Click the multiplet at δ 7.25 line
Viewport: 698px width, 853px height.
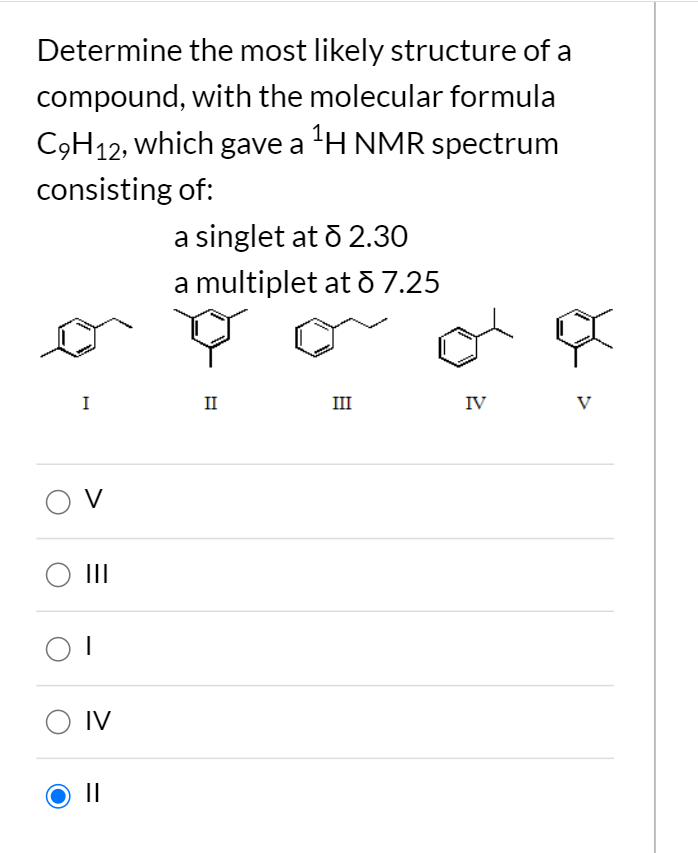coord(305,283)
